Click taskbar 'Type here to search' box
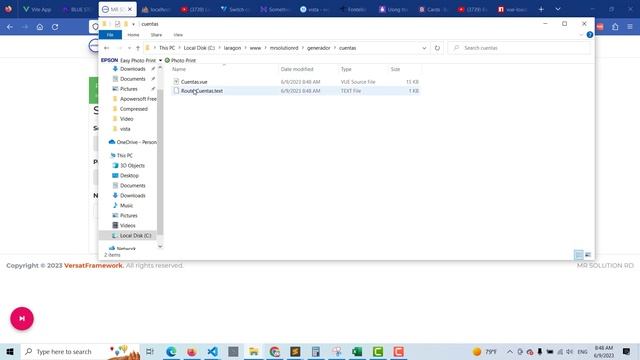Image resolution: width=640 pixels, height=360 pixels. [80, 351]
